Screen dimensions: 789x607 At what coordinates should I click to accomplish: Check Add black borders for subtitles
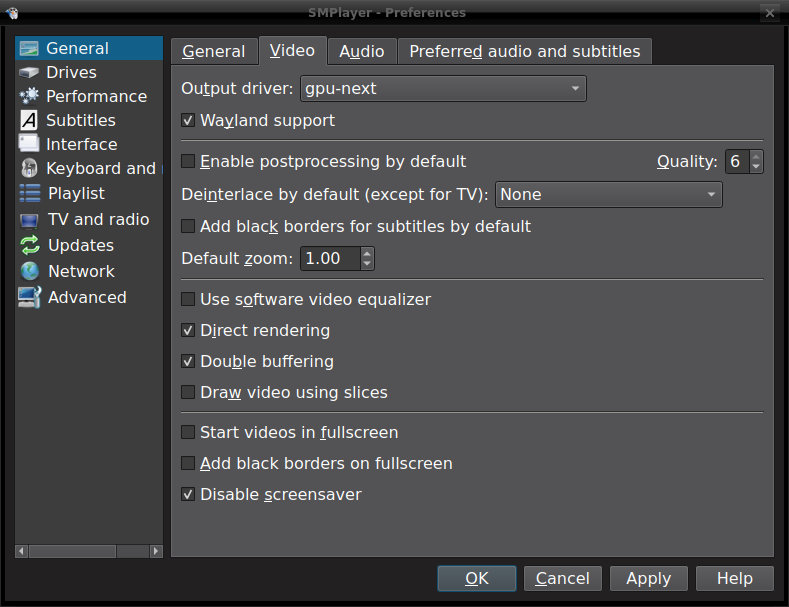188,226
